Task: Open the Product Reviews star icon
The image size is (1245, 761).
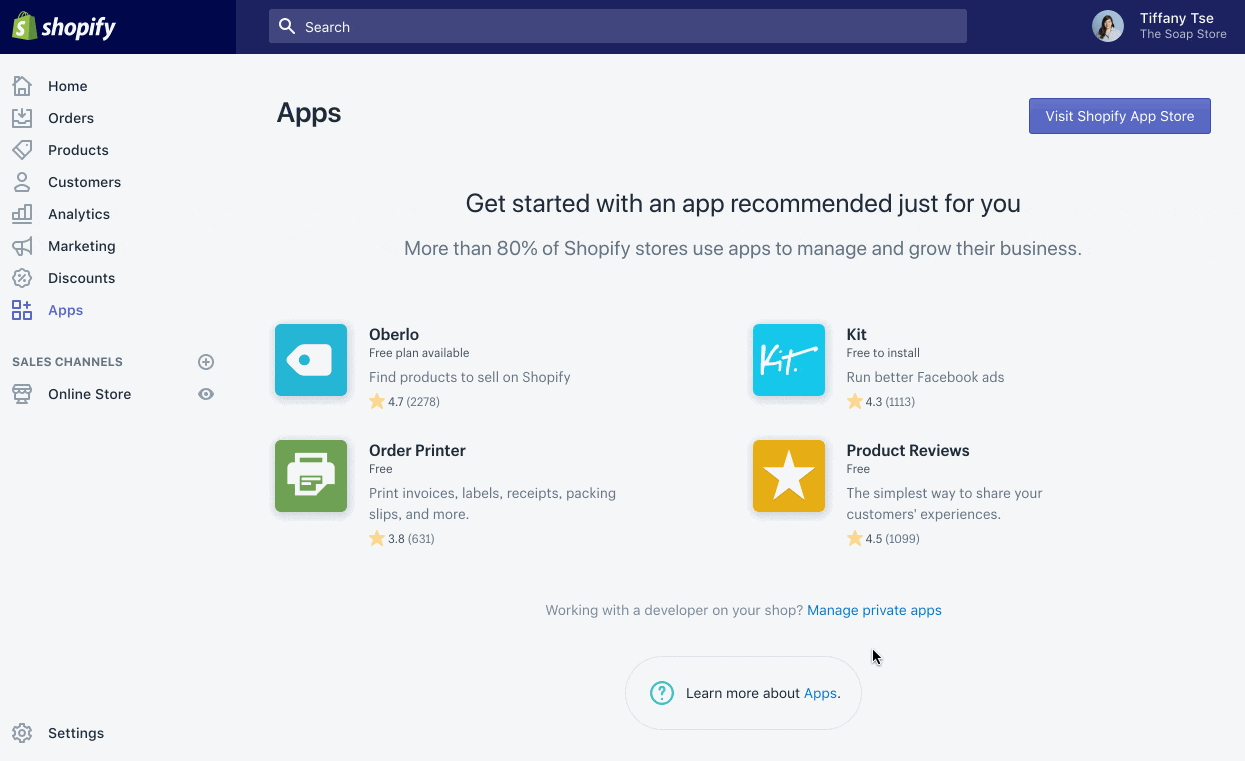Action: [x=789, y=476]
